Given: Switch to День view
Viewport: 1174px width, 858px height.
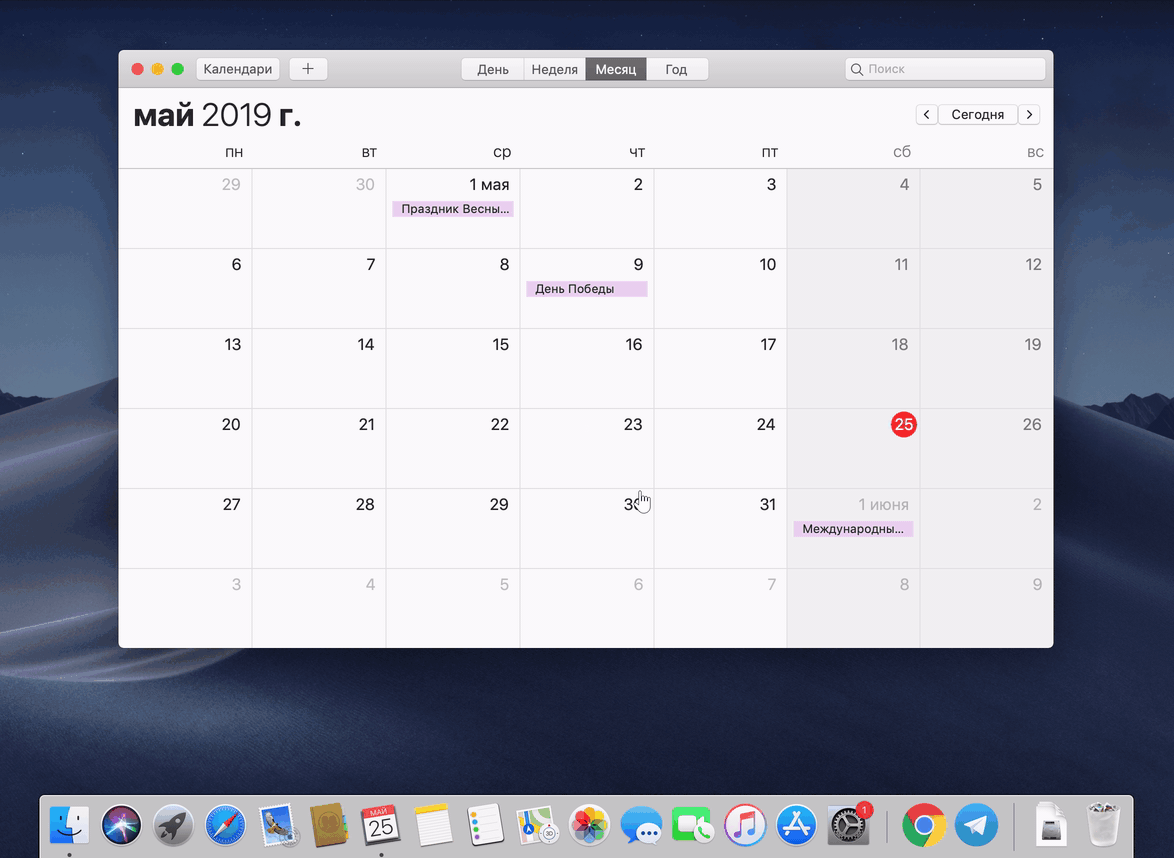Looking at the screenshot, I should (x=493, y=69).
